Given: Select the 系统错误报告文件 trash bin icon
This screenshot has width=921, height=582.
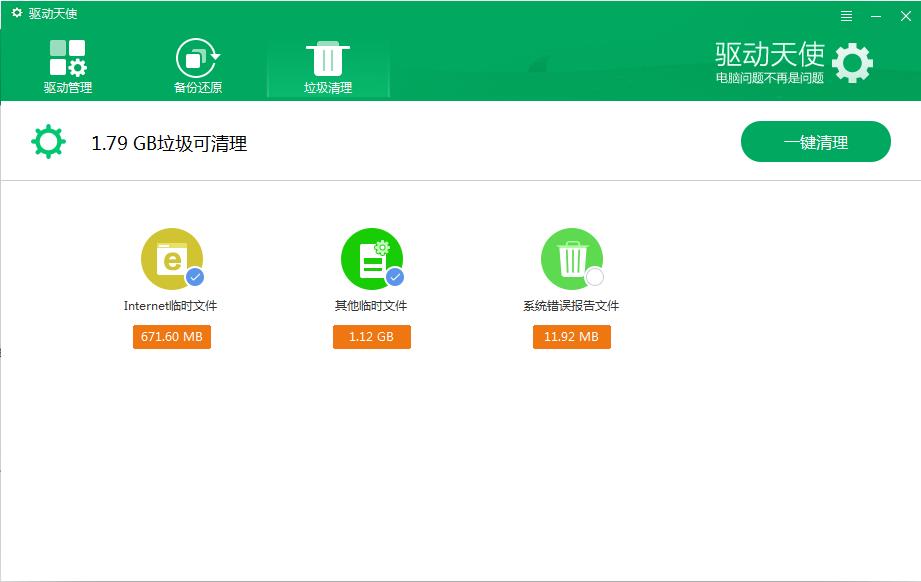Looking at the screenshot, I should [571, 259].
